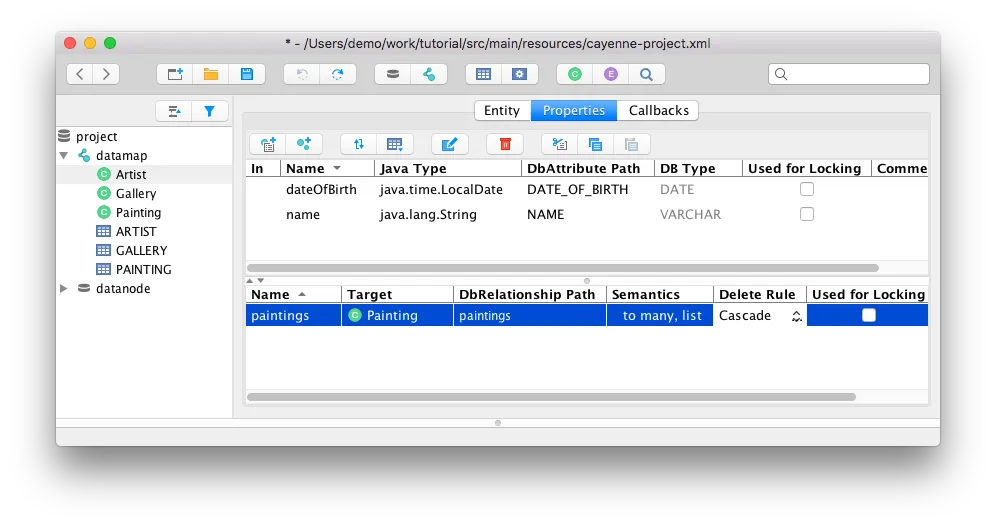Click the search input field
The image size is (996, 526).
[849, 74]
